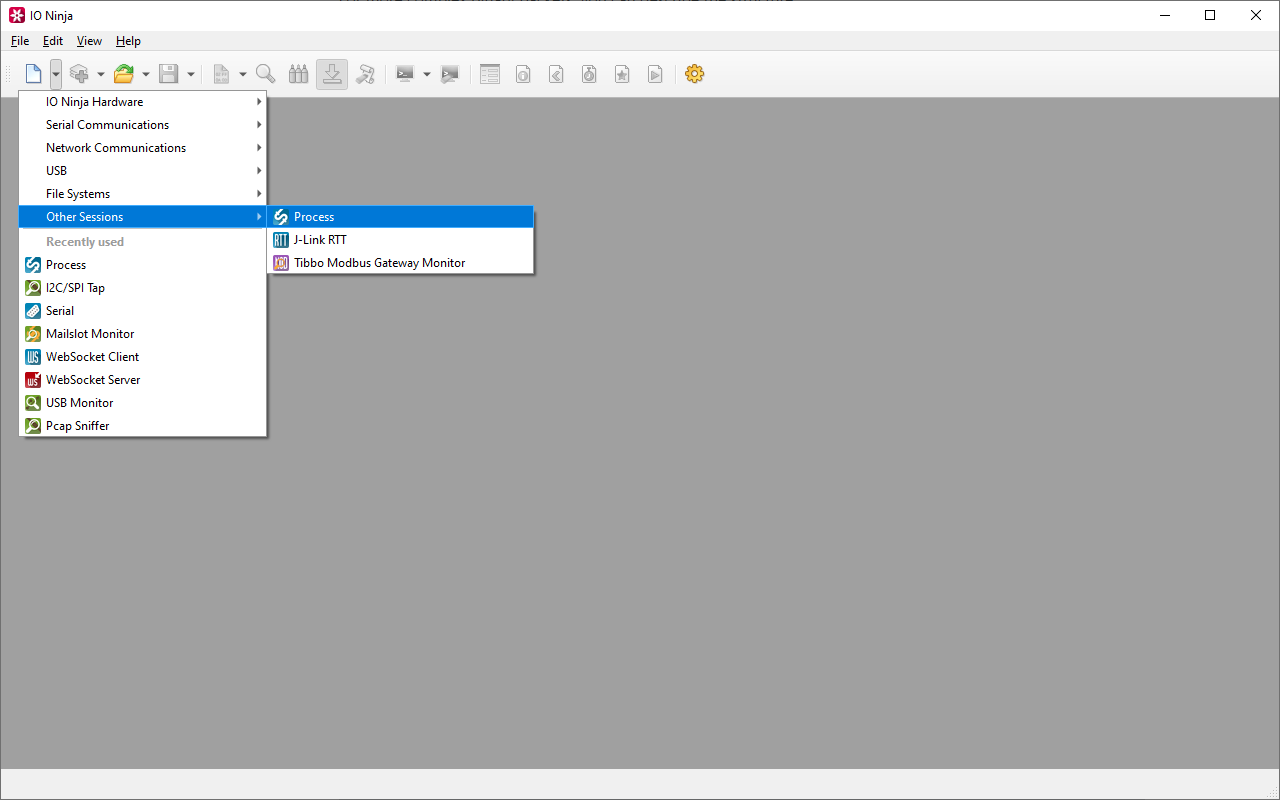Open the add layer dropdown arrow
Image resolution: width=1280 pixels, height=800 pixels.
pyautogui.click(x=101, y=74)
